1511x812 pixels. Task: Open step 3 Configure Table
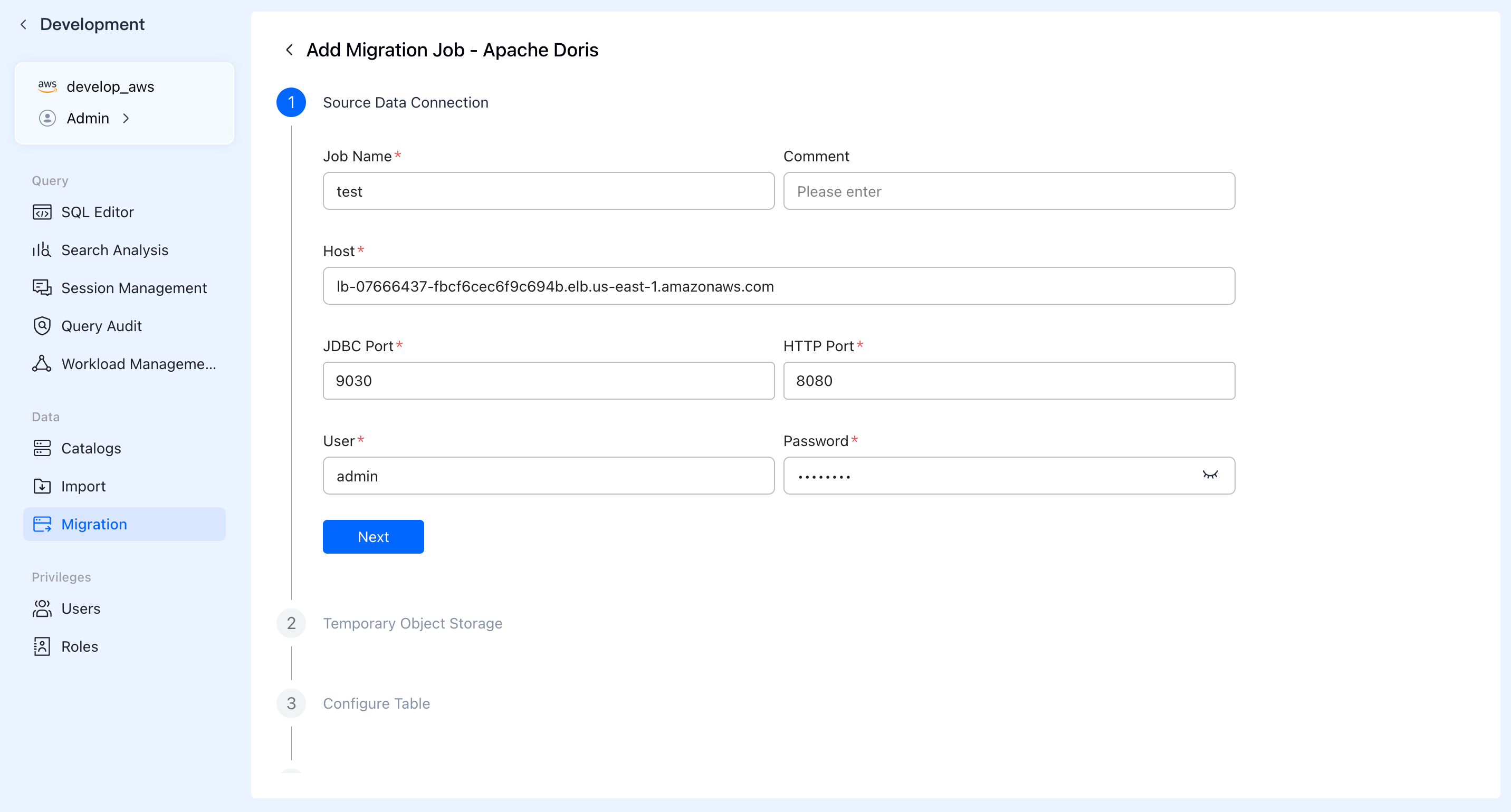(x=376, y=703)
